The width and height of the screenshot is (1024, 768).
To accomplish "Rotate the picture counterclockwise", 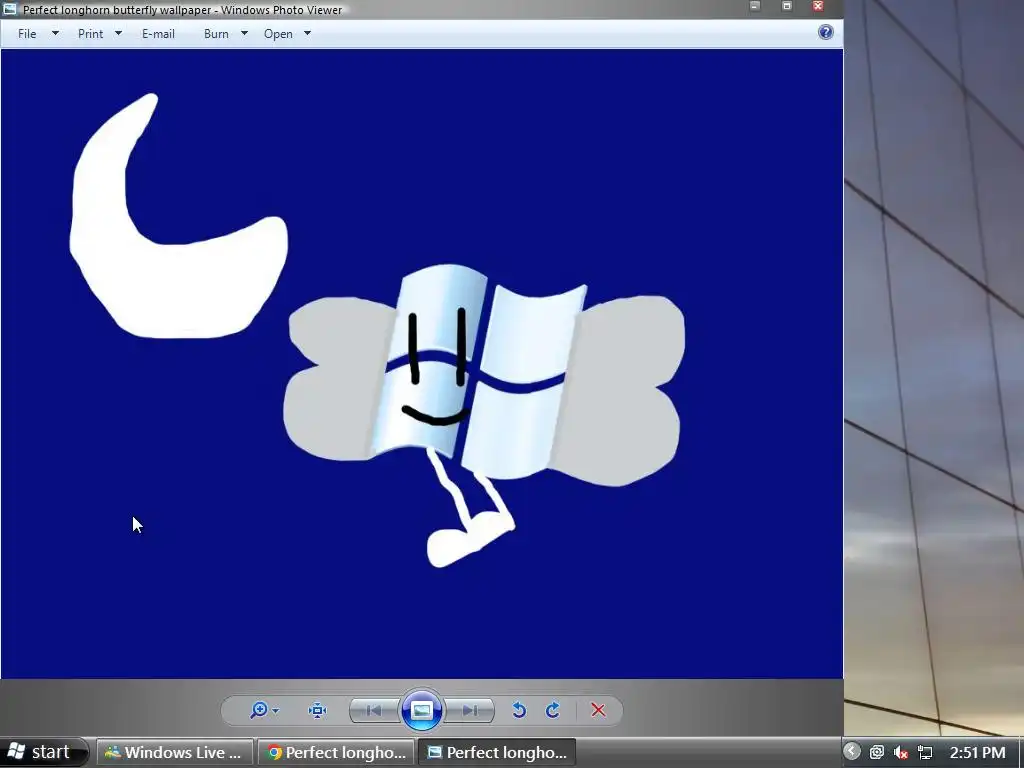I will click(519, 710).
